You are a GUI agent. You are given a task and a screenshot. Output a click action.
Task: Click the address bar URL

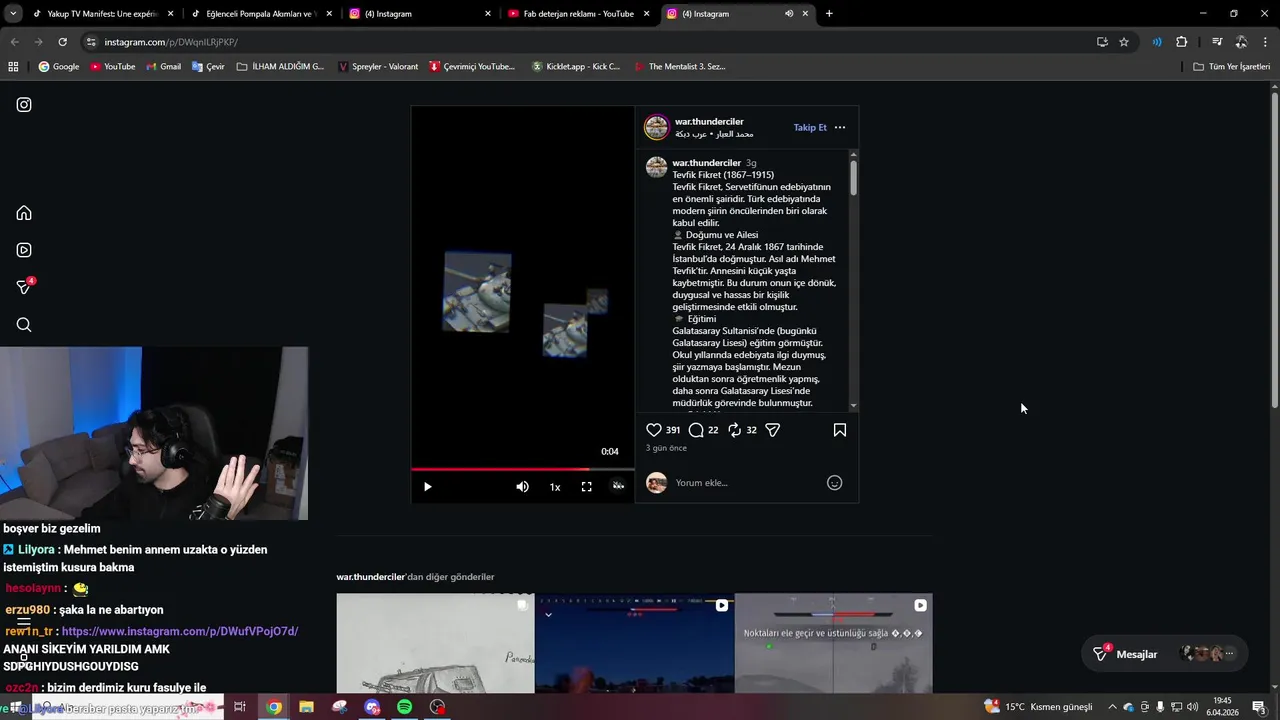pos(171,42)
